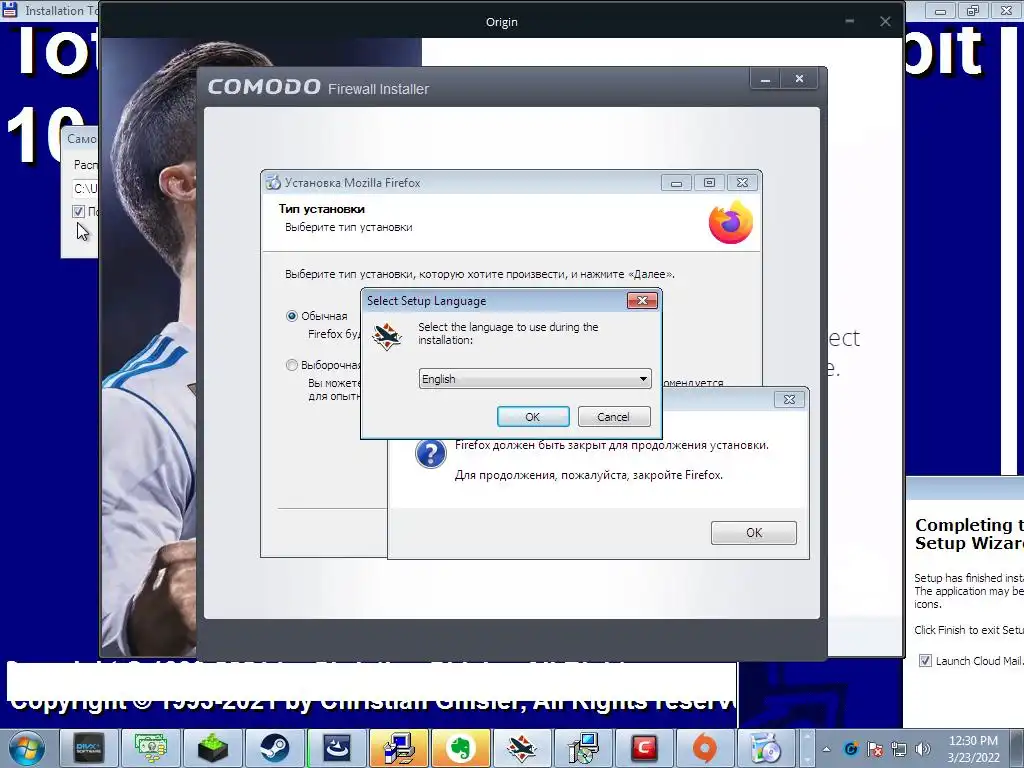Close the Origin window
The height and width of the screenshot is (768, 1024).
point(885,22)
